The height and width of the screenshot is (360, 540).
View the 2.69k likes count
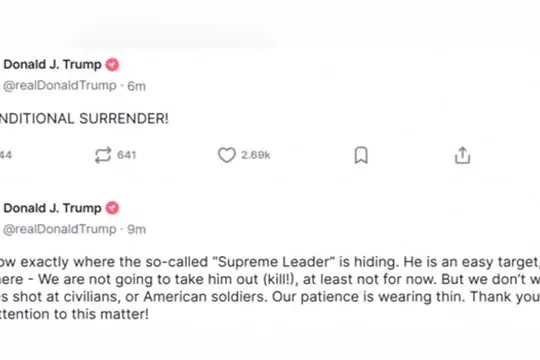(256, 155)
